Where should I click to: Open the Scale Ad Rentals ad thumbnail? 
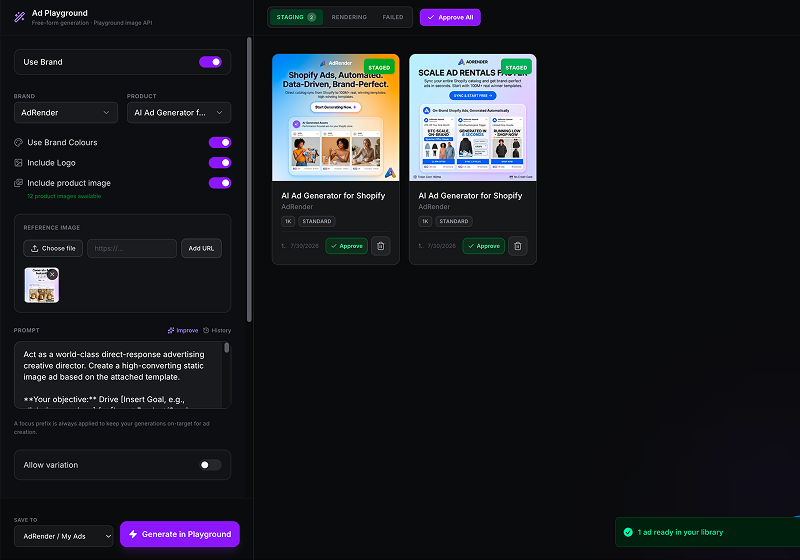(473, 117)
